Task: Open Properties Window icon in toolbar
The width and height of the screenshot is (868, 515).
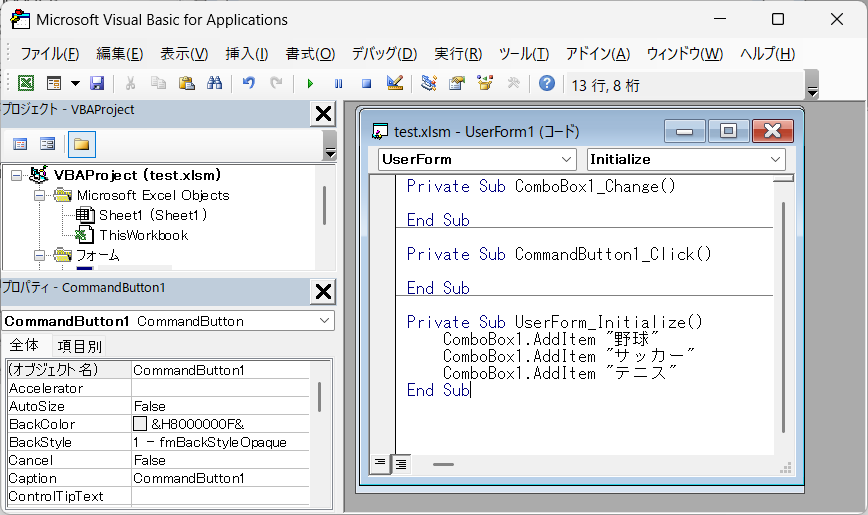Action: [x=457, y=84]
